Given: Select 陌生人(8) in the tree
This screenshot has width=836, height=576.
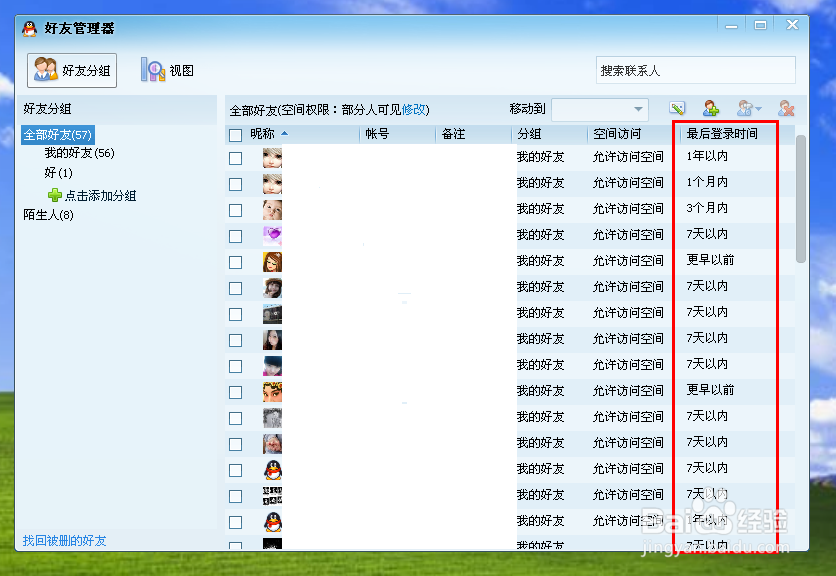Looking at the screenshot, I should point(48,215).
